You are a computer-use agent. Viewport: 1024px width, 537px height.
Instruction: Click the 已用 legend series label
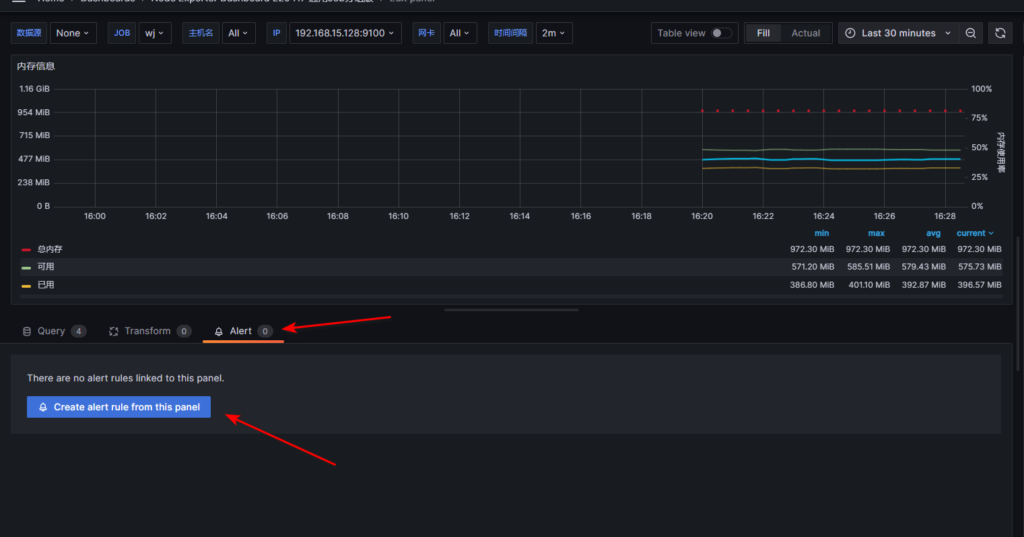(46, 285)
